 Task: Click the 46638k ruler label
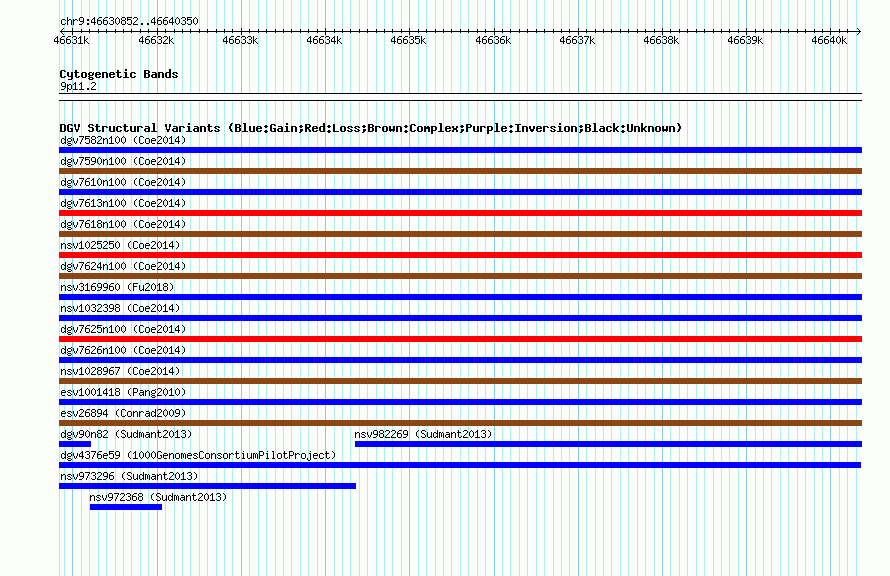661,40
